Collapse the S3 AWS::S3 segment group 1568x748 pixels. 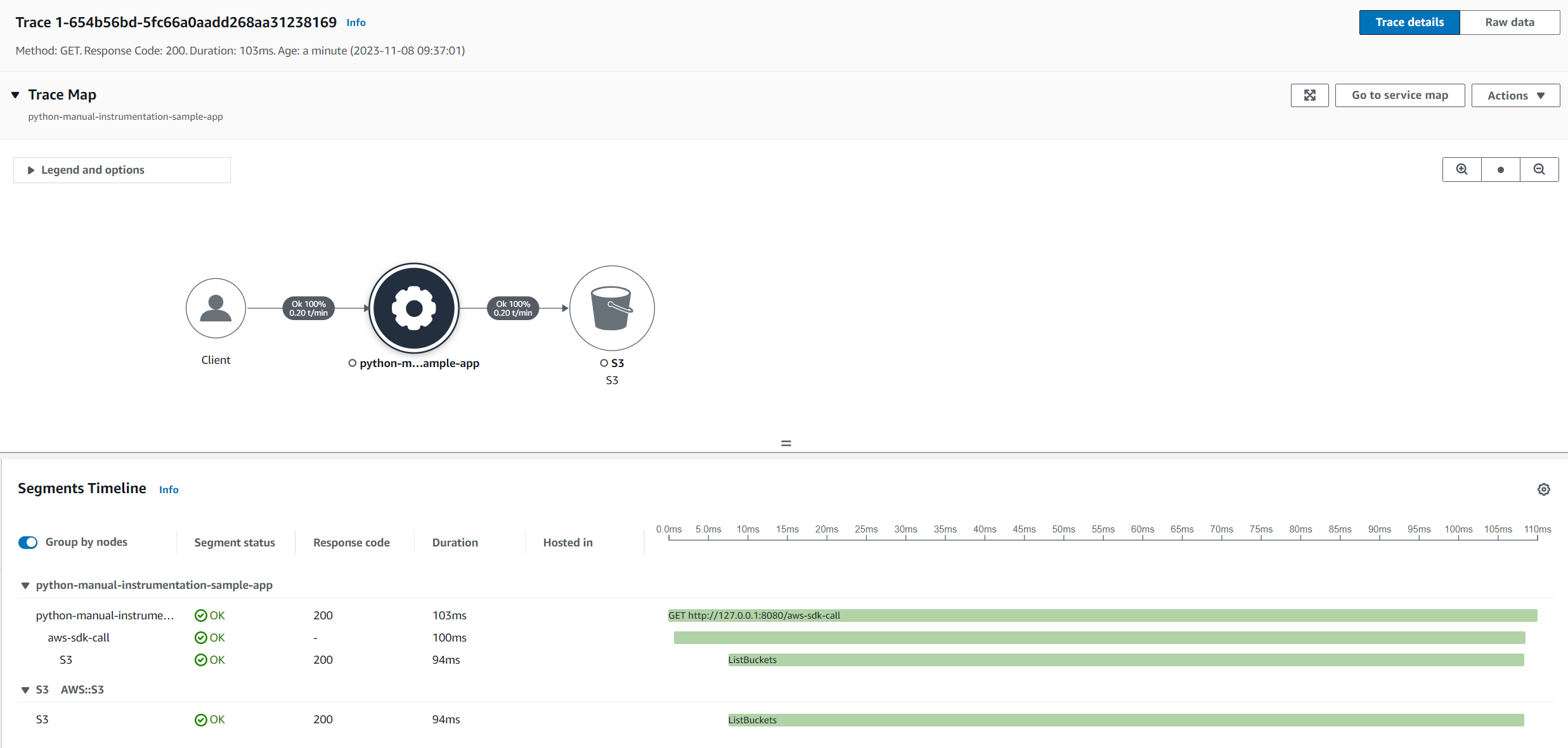25,690
